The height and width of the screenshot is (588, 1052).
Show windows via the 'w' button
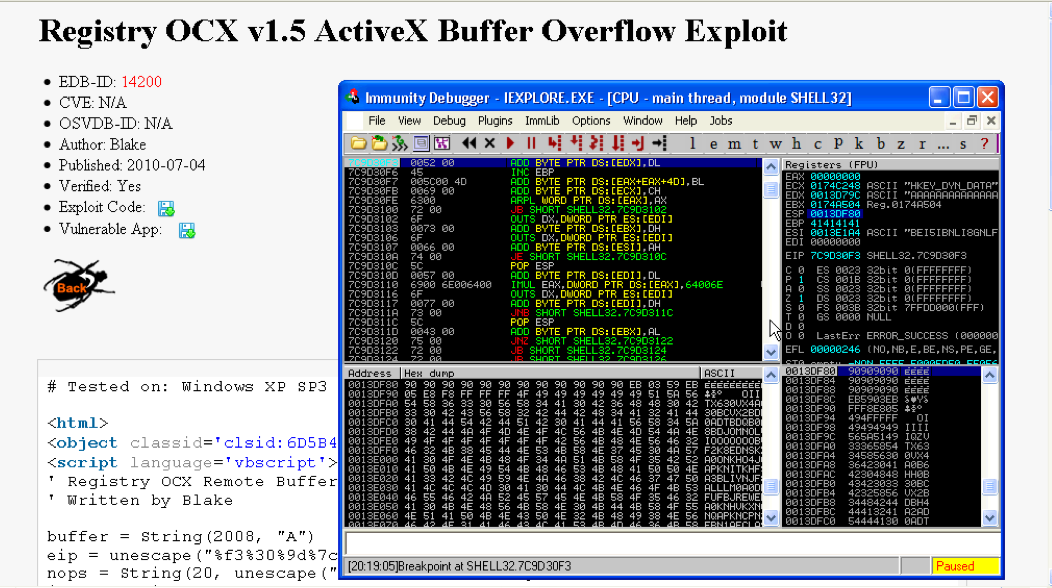point(776,143)
